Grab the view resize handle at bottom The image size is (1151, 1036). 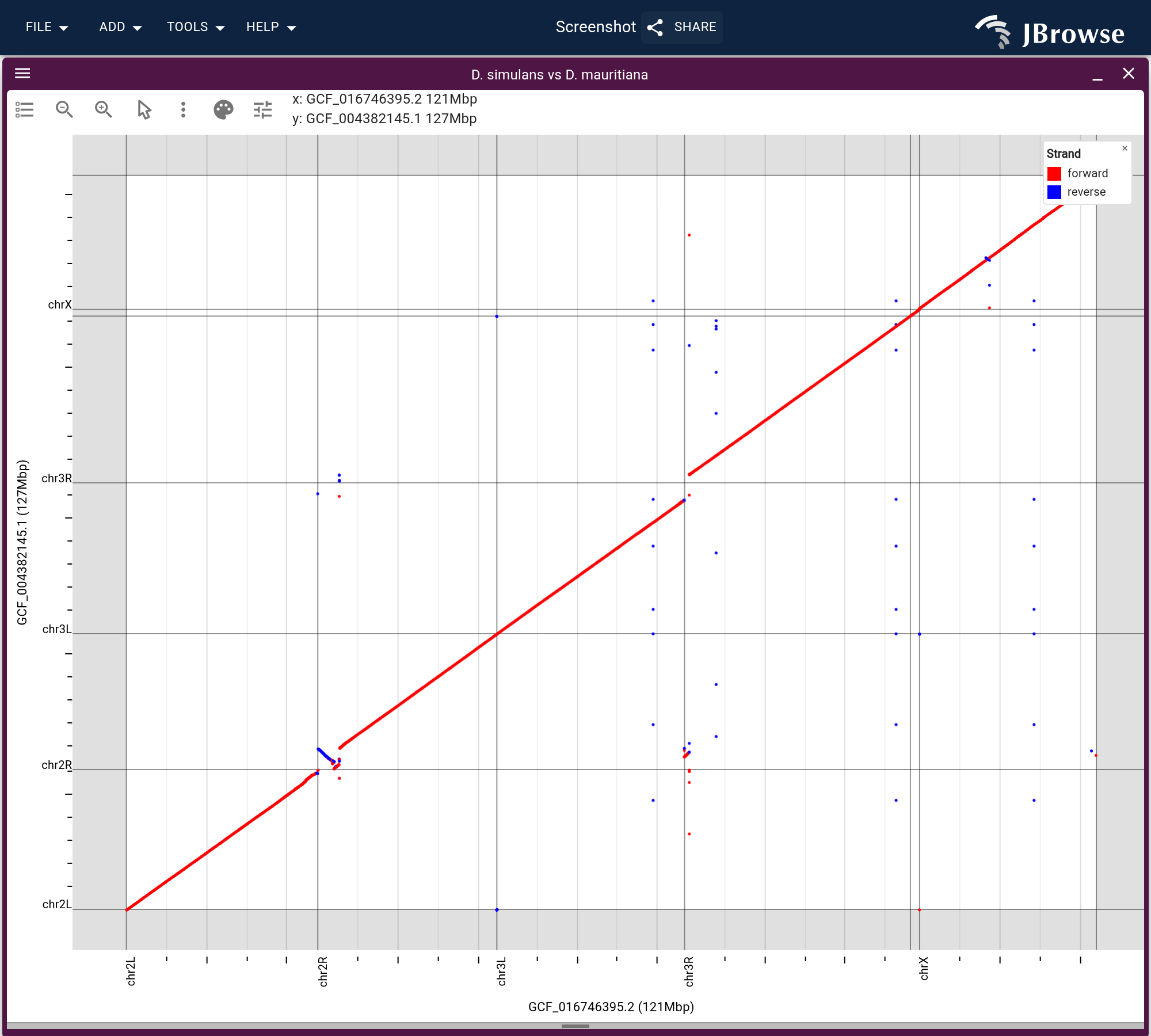tap(575, 1026)
